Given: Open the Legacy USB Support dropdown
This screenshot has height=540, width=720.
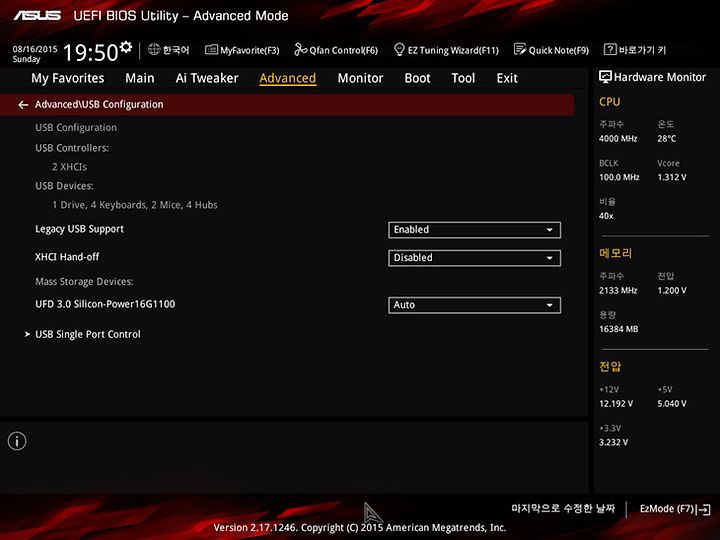Looking at the screenshot, I should [x=474, y=230].
